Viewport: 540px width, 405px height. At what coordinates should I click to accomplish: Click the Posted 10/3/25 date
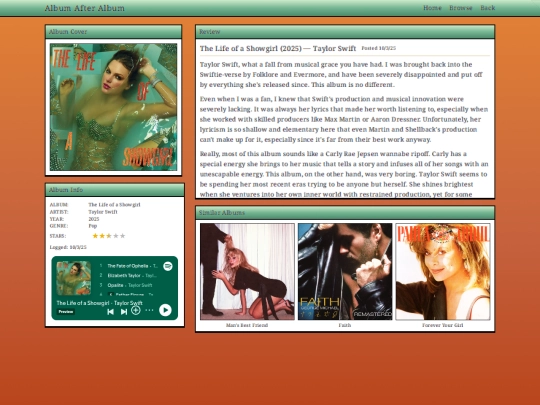coord(378,48)
